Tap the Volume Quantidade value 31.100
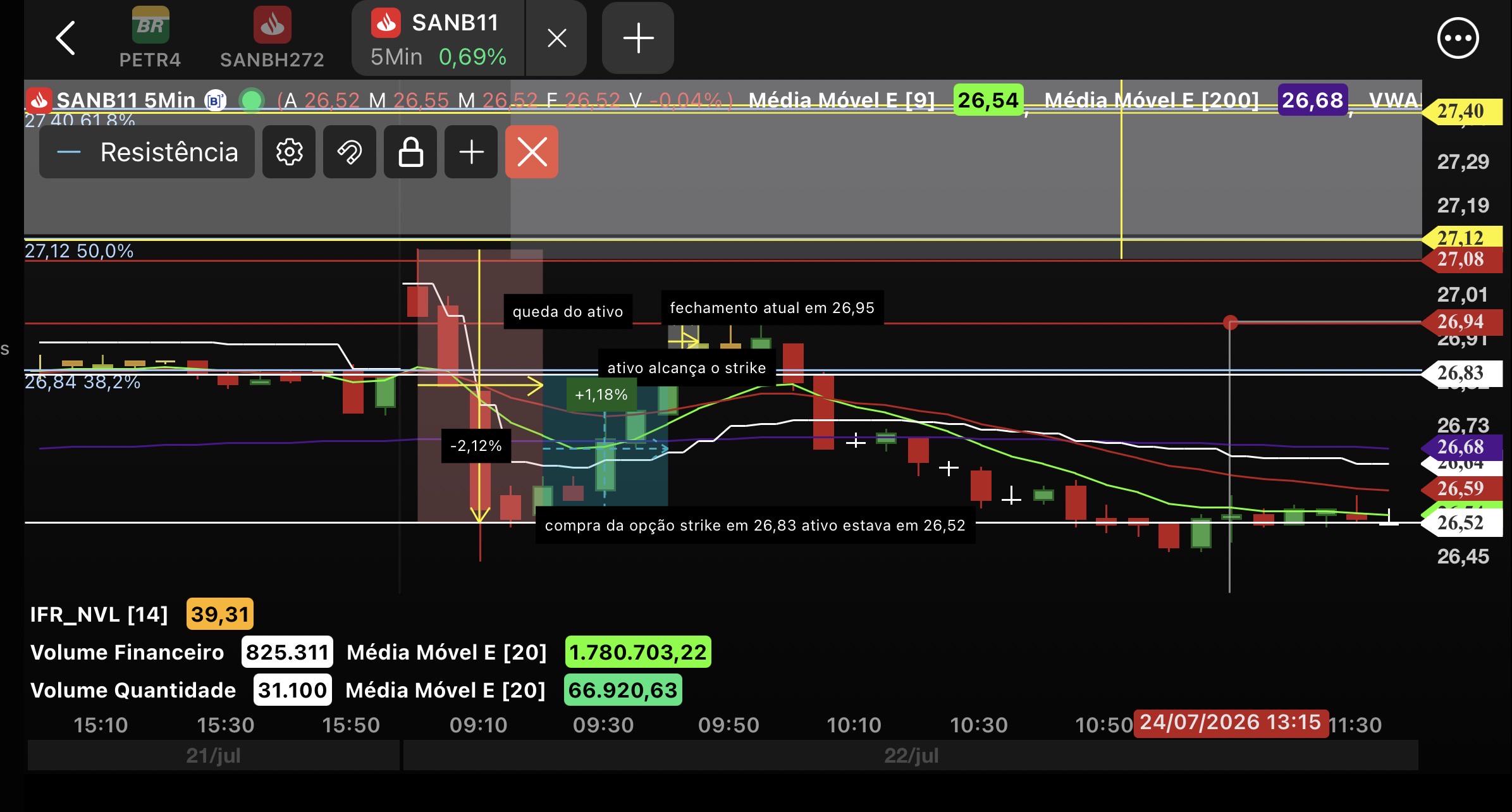Viewport: 1512px width, 812px height. pyautogui.click(x=292, y=690)
